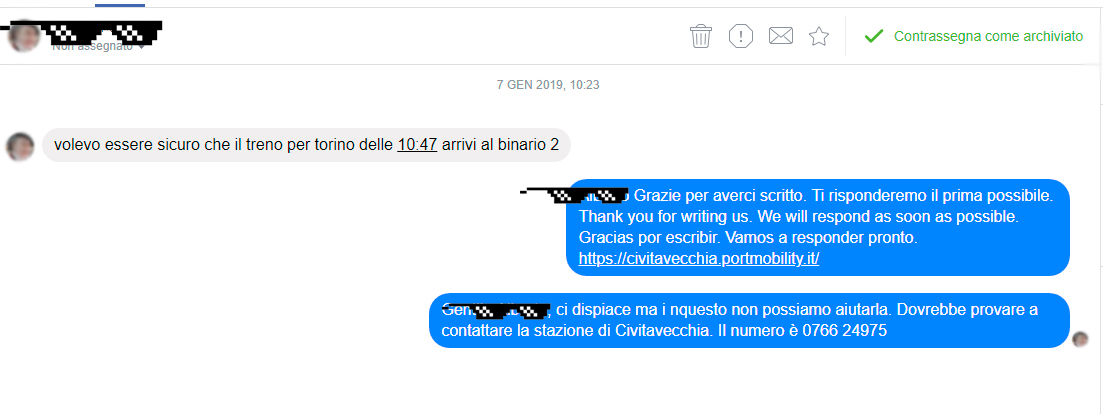1103x414 pixels.
Task: Expand the arrow beside 'Non assegnato'
Action: [x=142, y=46]
